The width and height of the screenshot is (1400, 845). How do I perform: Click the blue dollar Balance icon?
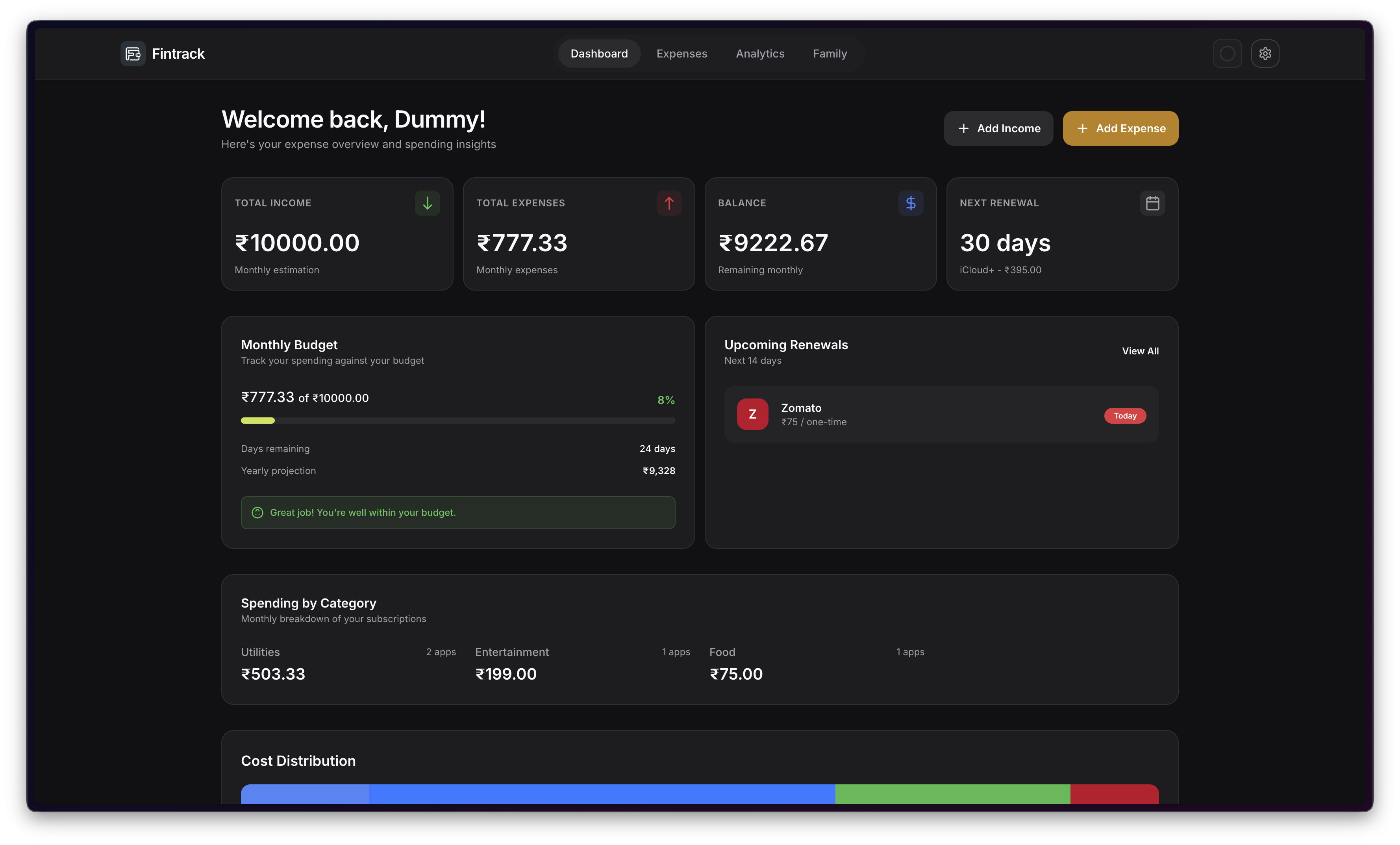pos(910,203)
